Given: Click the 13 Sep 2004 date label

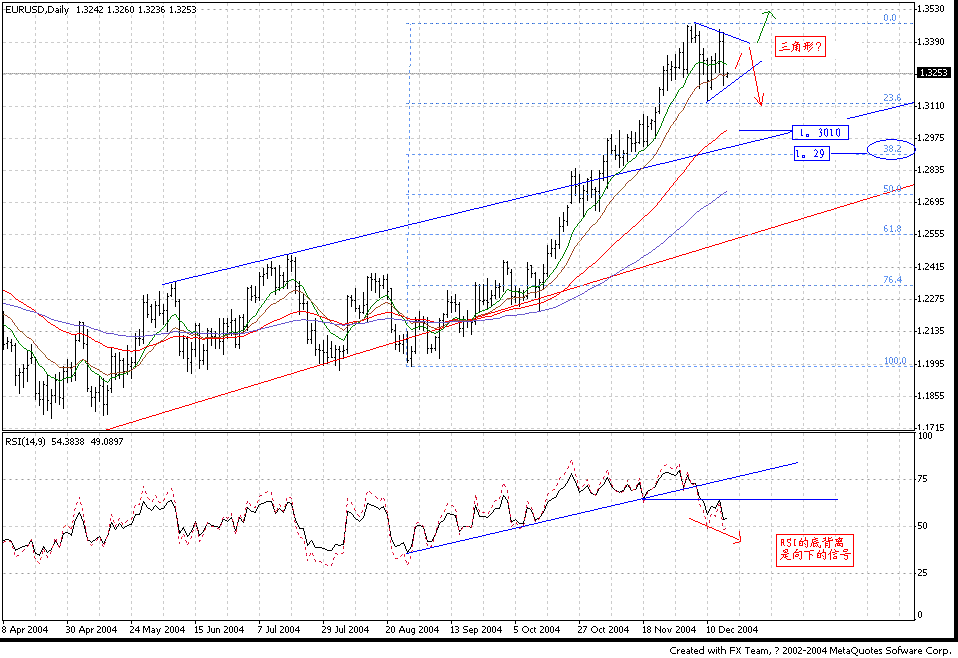Looking at the screenshot, I should click(x=476, y=629).
